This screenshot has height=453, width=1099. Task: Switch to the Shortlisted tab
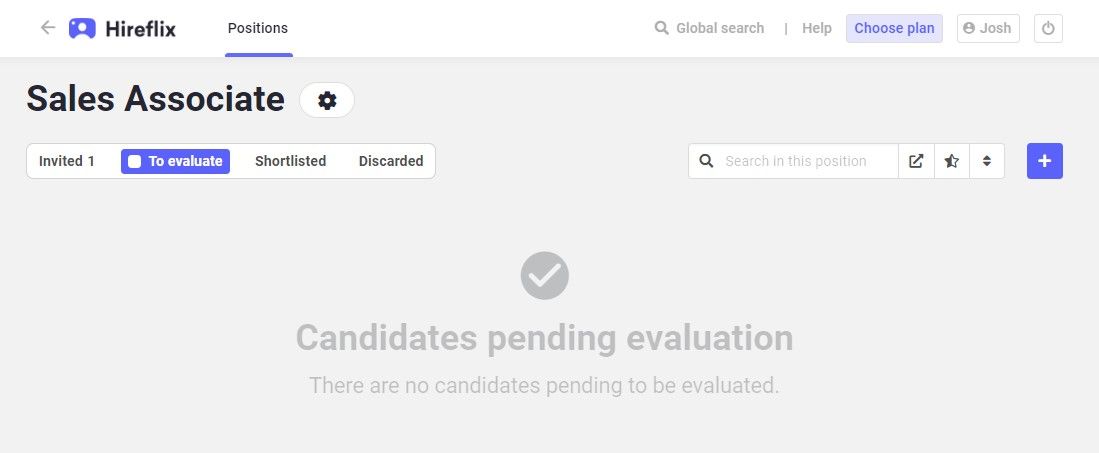coord(290,161)
